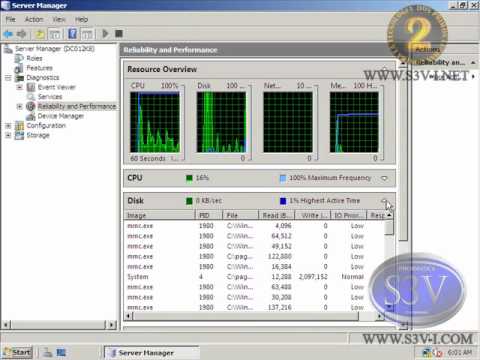
Task: Expand the Storage tree node
Action: point(8,135)
